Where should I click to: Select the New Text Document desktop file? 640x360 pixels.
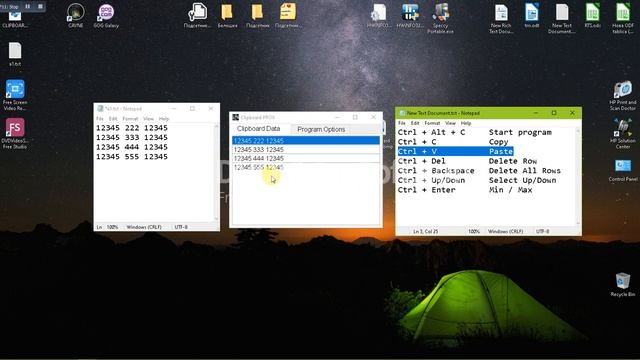click(x=562, y=19)
